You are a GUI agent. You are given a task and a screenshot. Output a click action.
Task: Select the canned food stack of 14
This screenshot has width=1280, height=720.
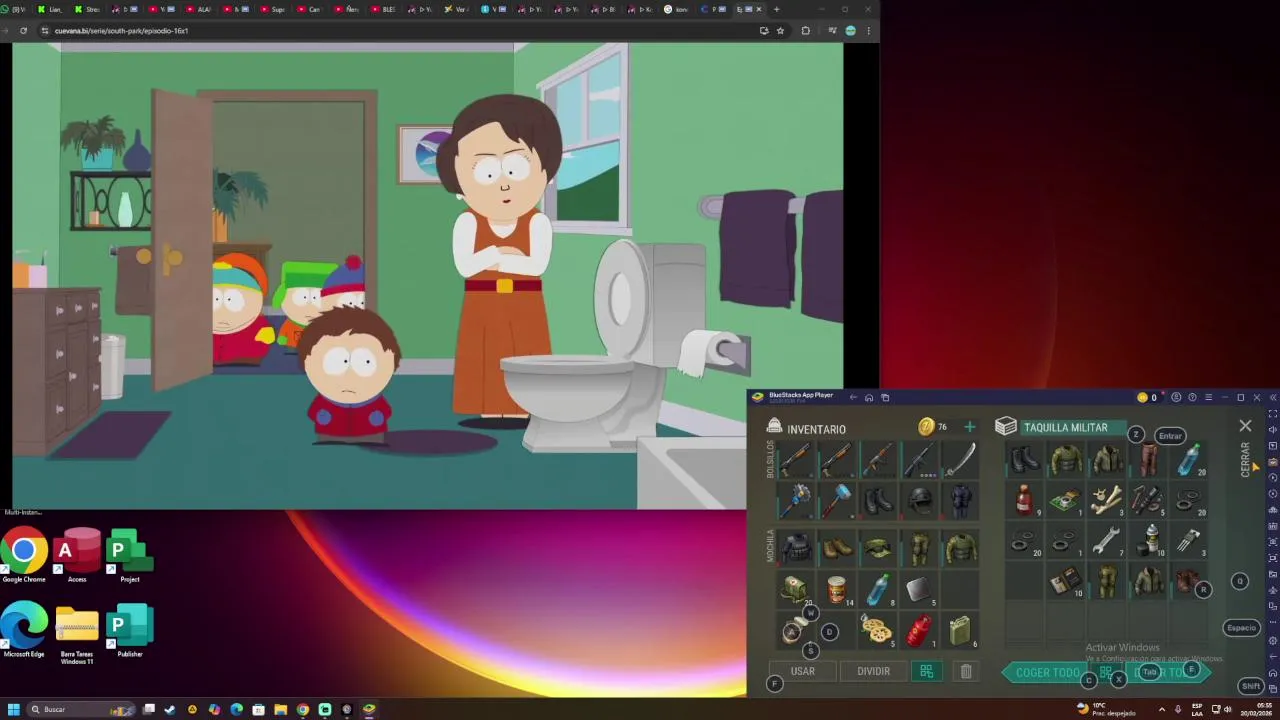[837, 589]
